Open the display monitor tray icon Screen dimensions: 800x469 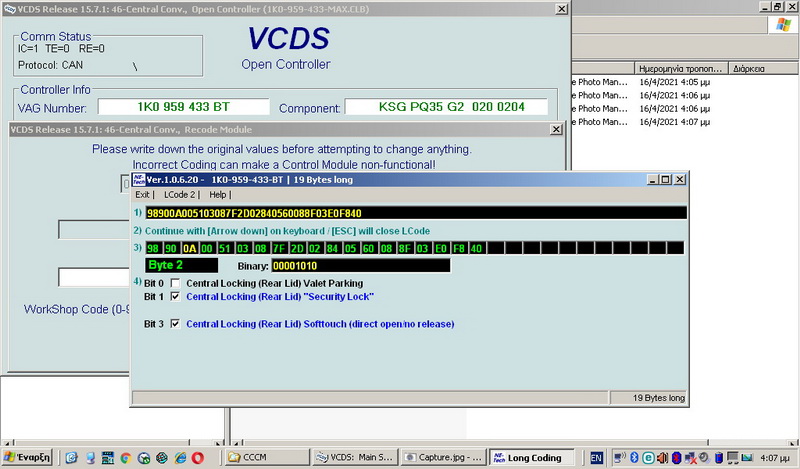click(x=733, y=458)
